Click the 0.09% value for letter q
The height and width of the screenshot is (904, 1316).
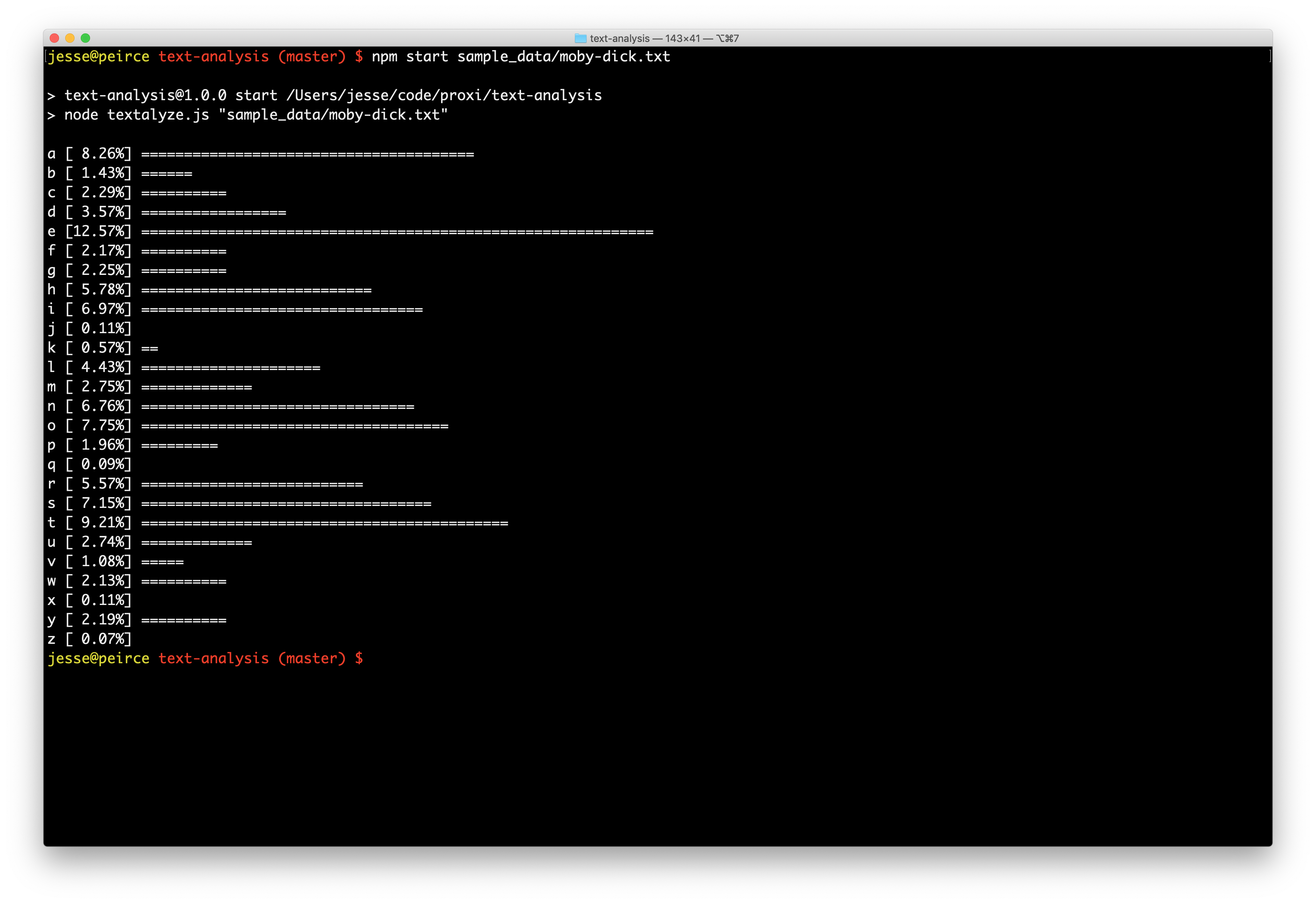tap(102, 464)
